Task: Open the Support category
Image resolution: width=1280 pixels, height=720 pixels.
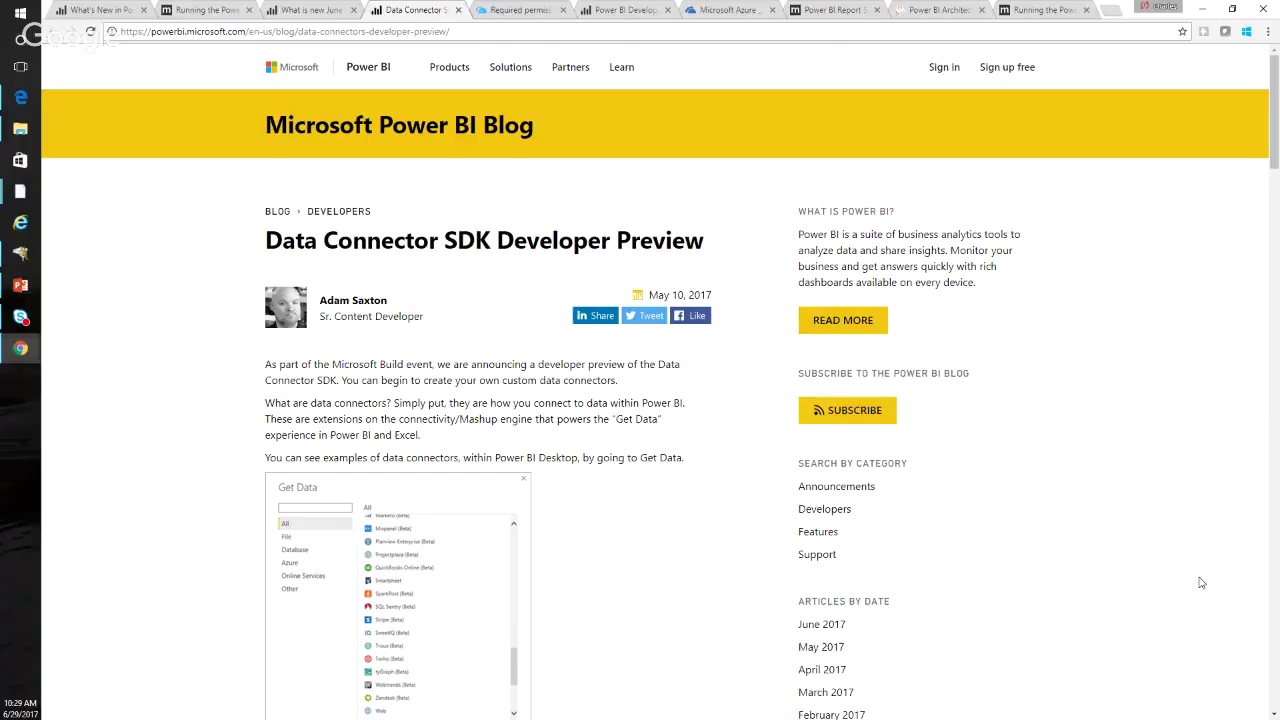Action: [x=817, y=554]
